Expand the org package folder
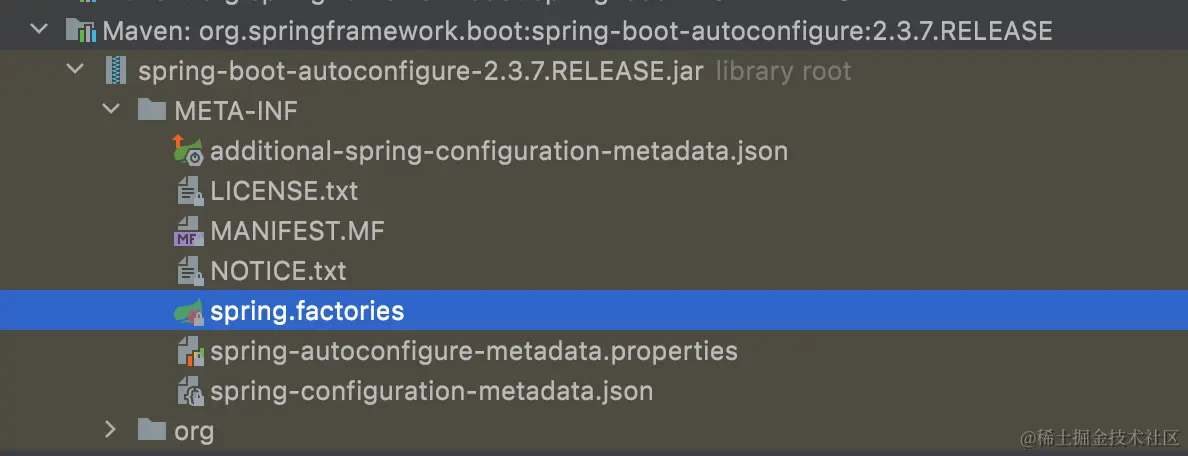1188x456 pixels. point(111,431)
